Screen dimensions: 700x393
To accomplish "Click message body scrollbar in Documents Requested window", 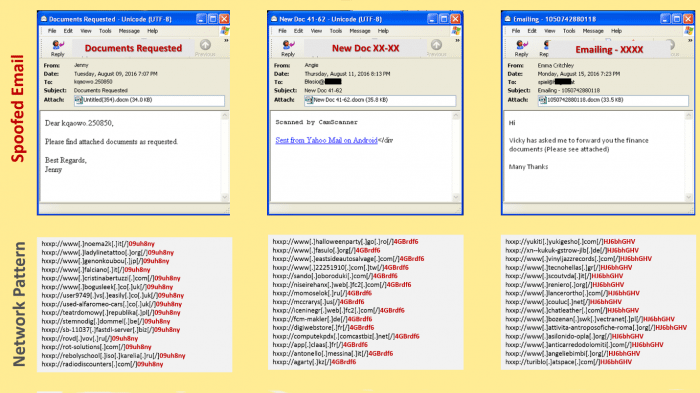I will pyautogui.click(x=225, y=156).
